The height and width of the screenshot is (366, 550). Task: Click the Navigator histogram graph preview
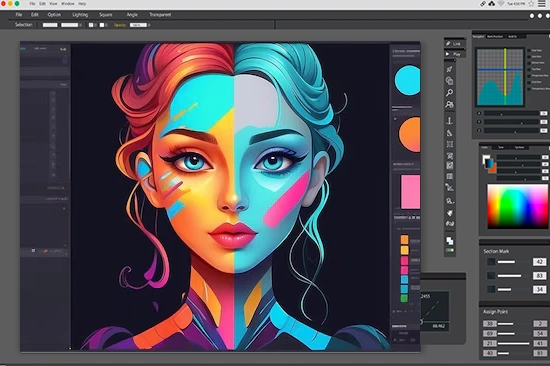tap(500, 77)
